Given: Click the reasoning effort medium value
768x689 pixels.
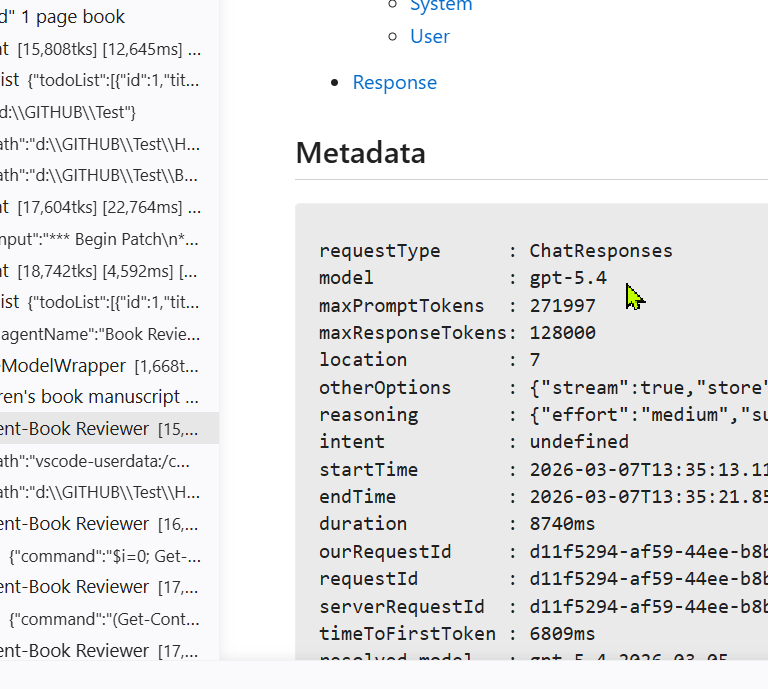Looking at the screenshot, I should point(648,415).
